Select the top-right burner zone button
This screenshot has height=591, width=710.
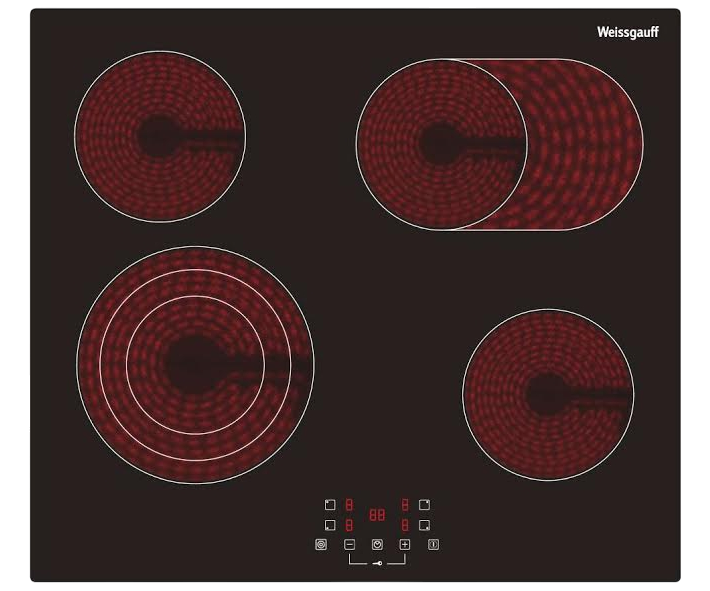pyautogui.click(x=424, y=505)
